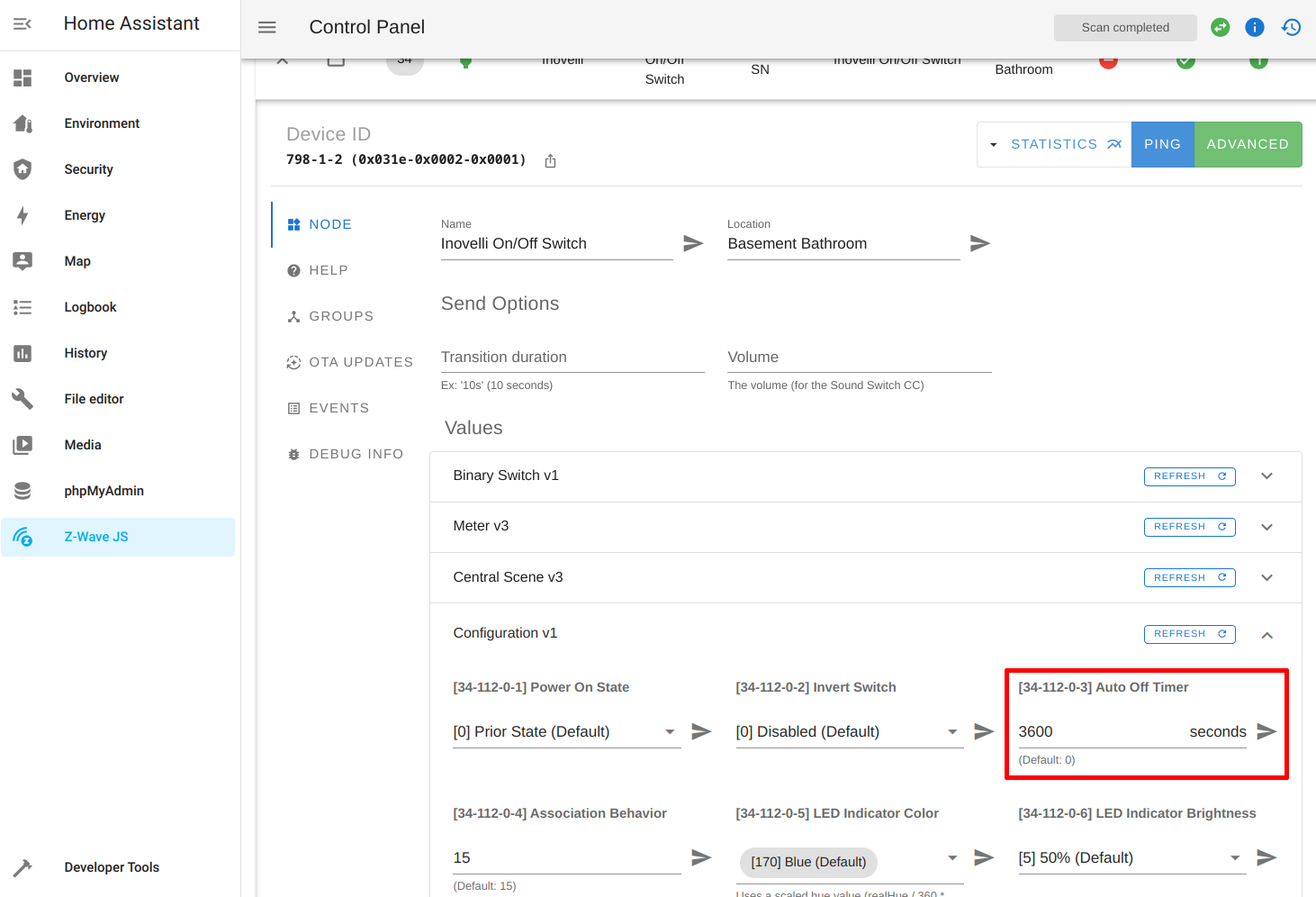1316x897 pixels.
Task: Open the Power On State dropdown
Action: (566, 732)
